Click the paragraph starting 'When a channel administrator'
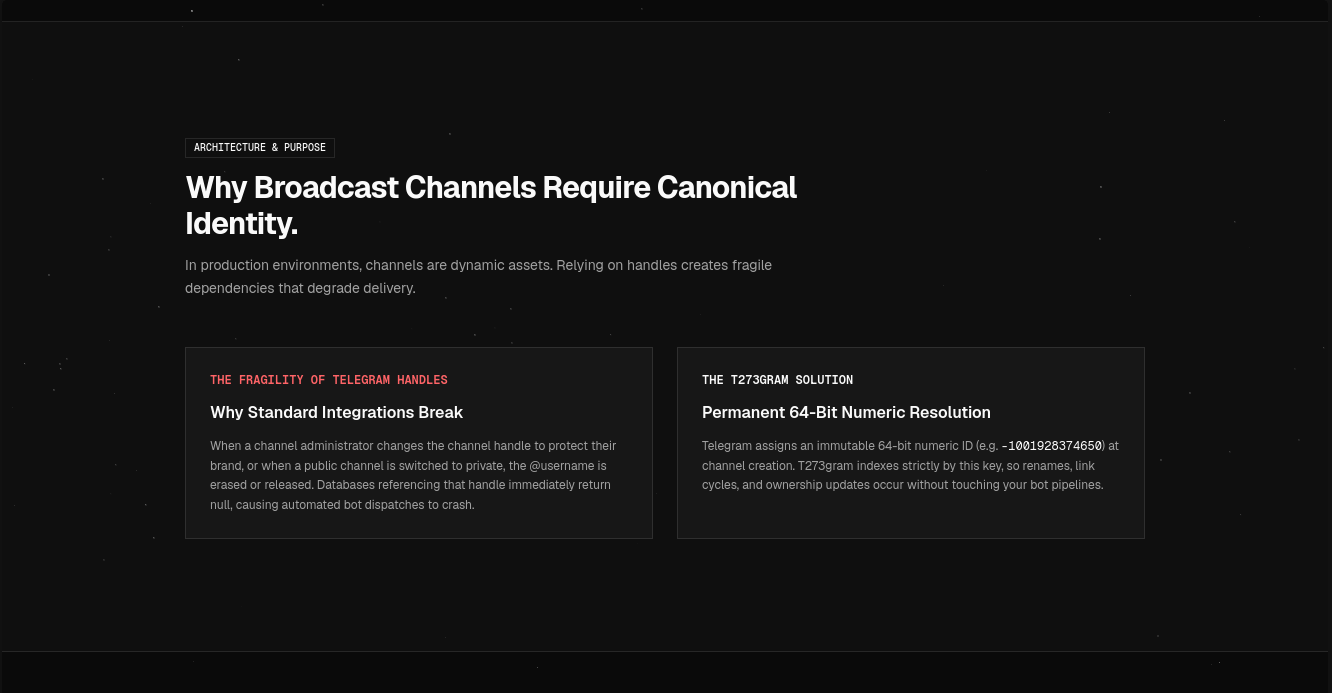Image resolution: width=1332 pixels, height=693 pixels. pos(413,475)
